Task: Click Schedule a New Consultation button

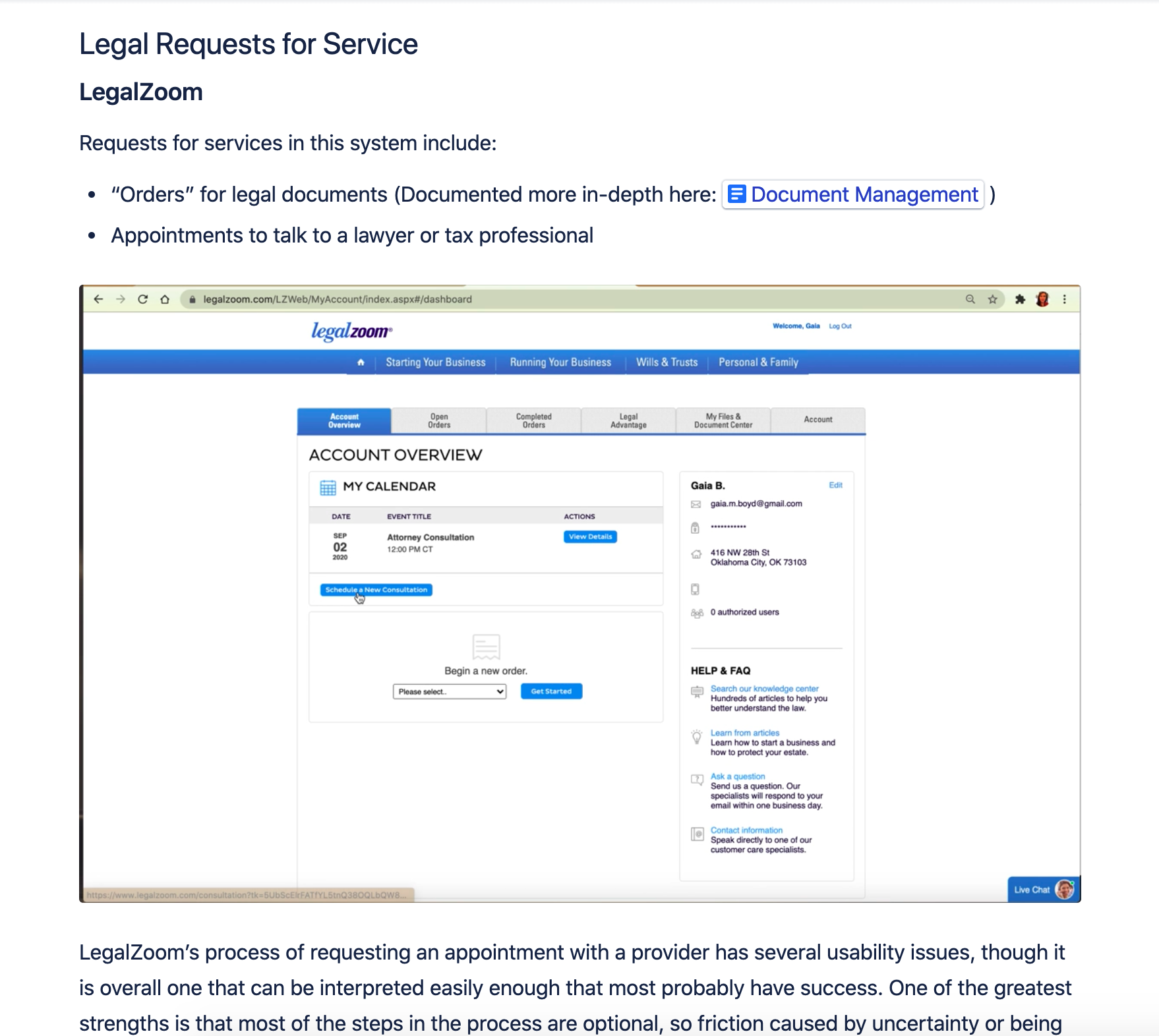Action: [x=376, y=590]
